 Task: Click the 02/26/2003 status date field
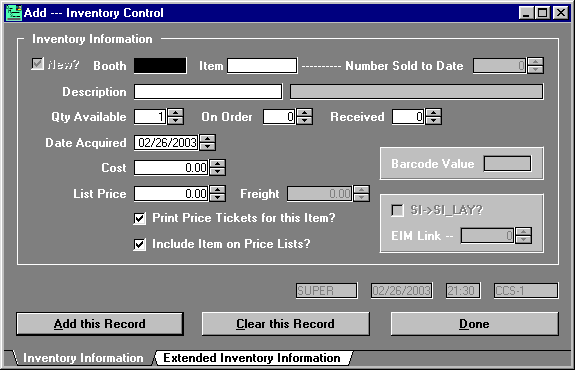(x=401, y=291)
